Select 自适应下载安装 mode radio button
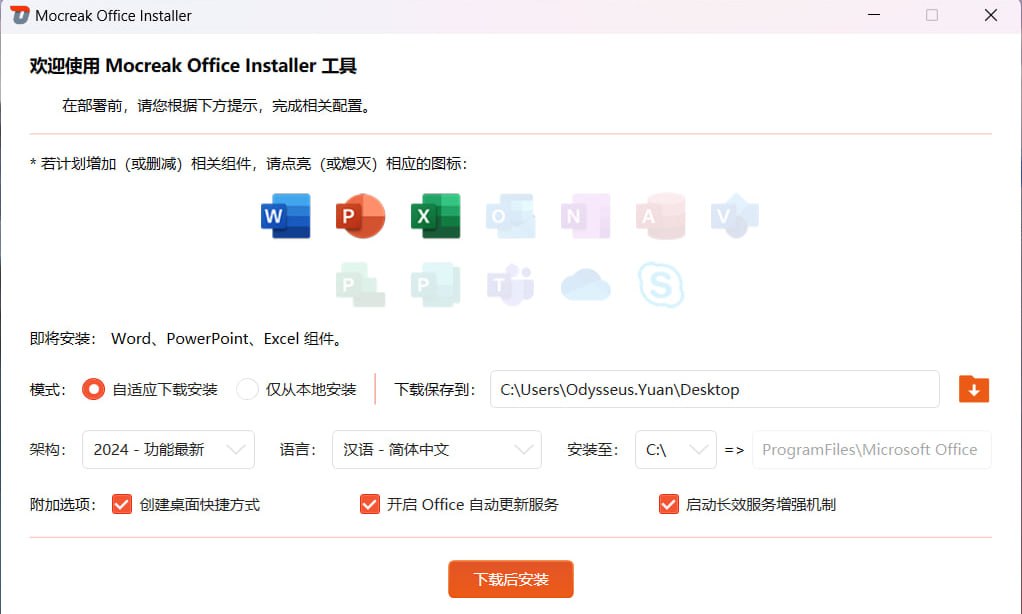Image resolution: width=1022 pixels, height=614 pixels. [x=93, y=389]
